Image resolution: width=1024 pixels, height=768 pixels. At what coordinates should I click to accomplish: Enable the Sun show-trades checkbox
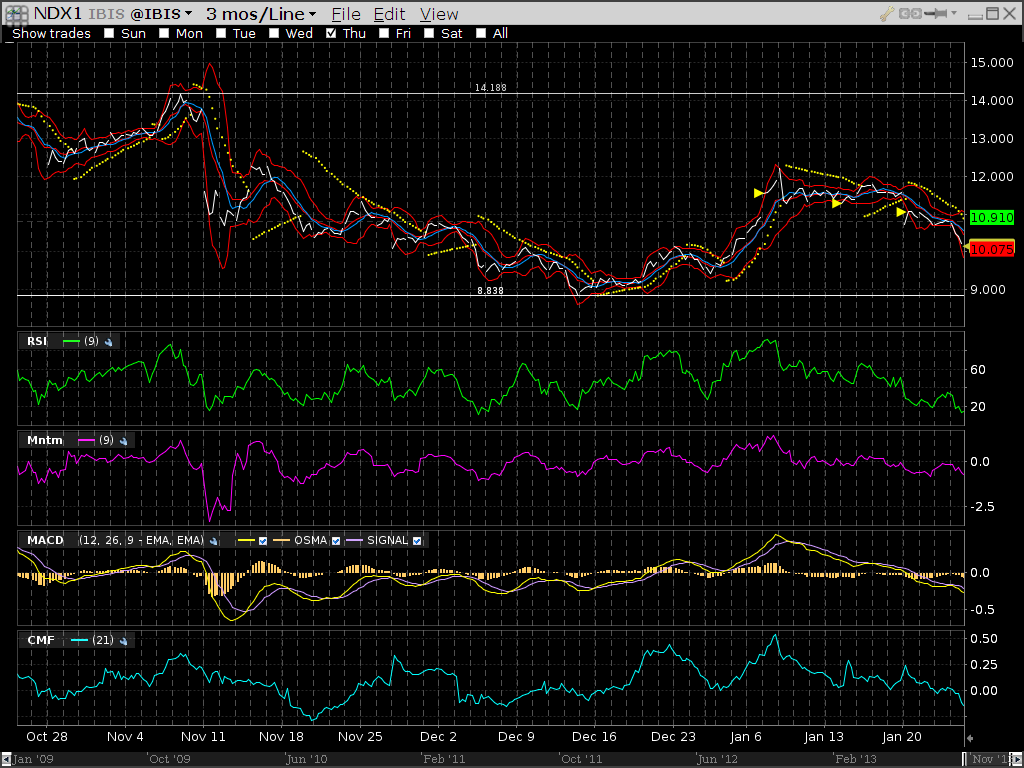click(x=108, y=33)
